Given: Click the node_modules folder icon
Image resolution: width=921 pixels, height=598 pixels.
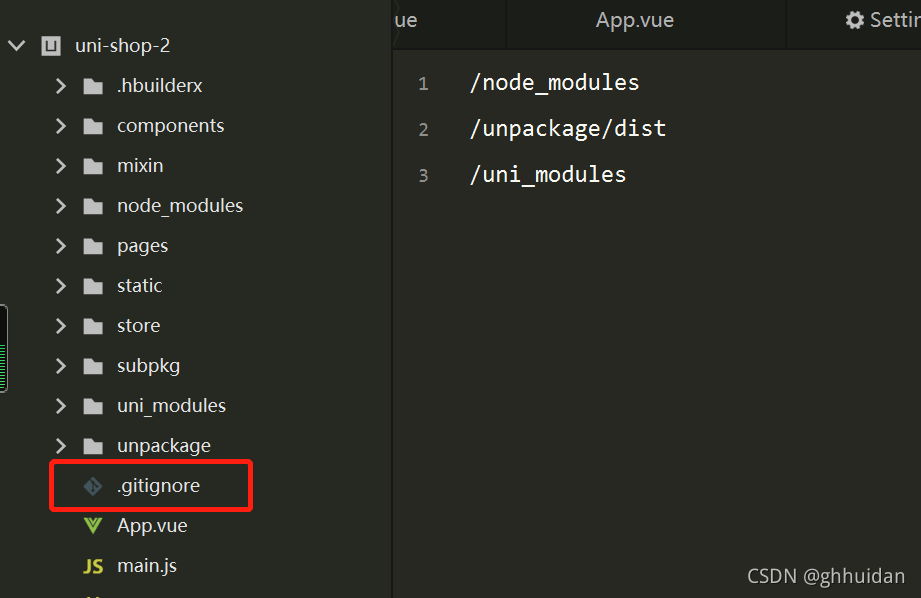Looking at the screenshot, I should click(93, 206).
